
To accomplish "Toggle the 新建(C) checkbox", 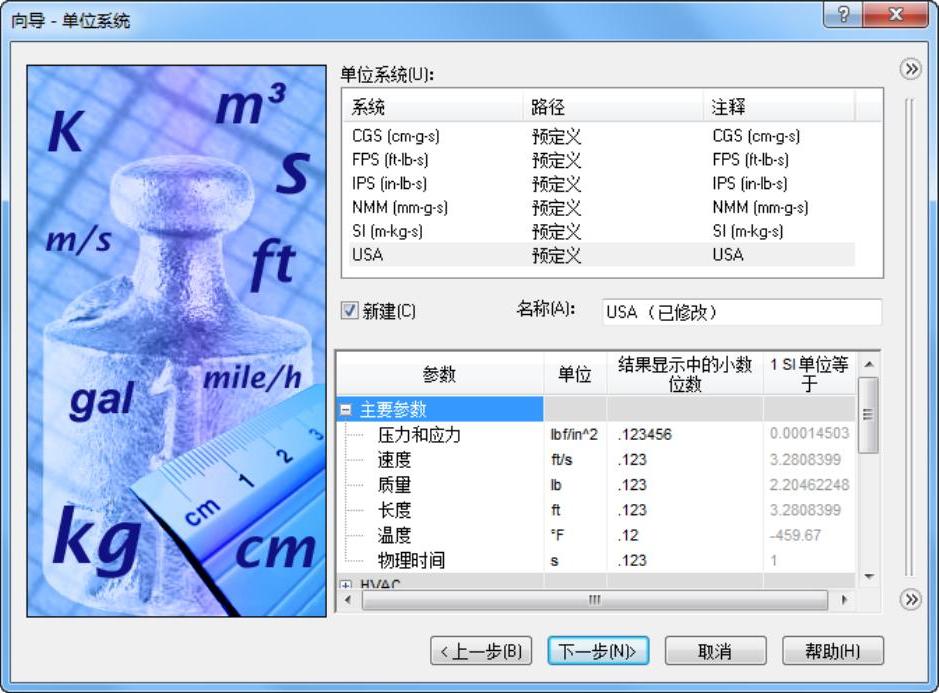I will pyautogui.click(x=349, y=311).
